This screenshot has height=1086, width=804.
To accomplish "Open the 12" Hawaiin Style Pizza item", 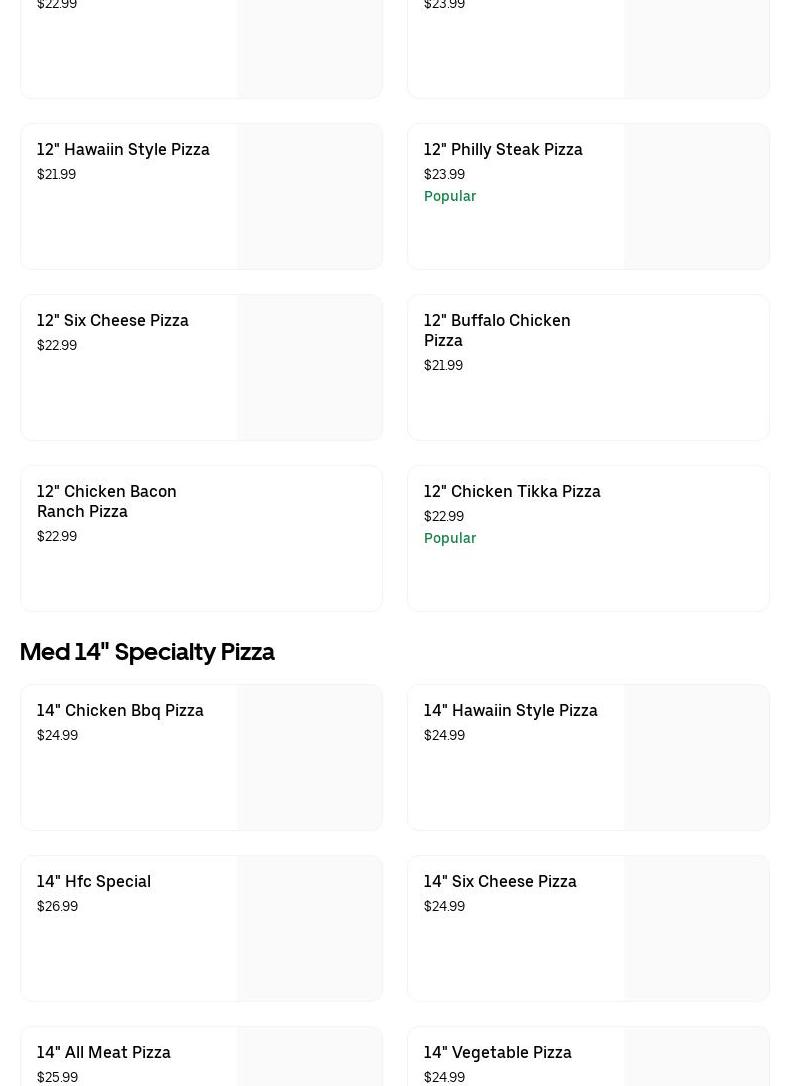I will click(123, 150).
